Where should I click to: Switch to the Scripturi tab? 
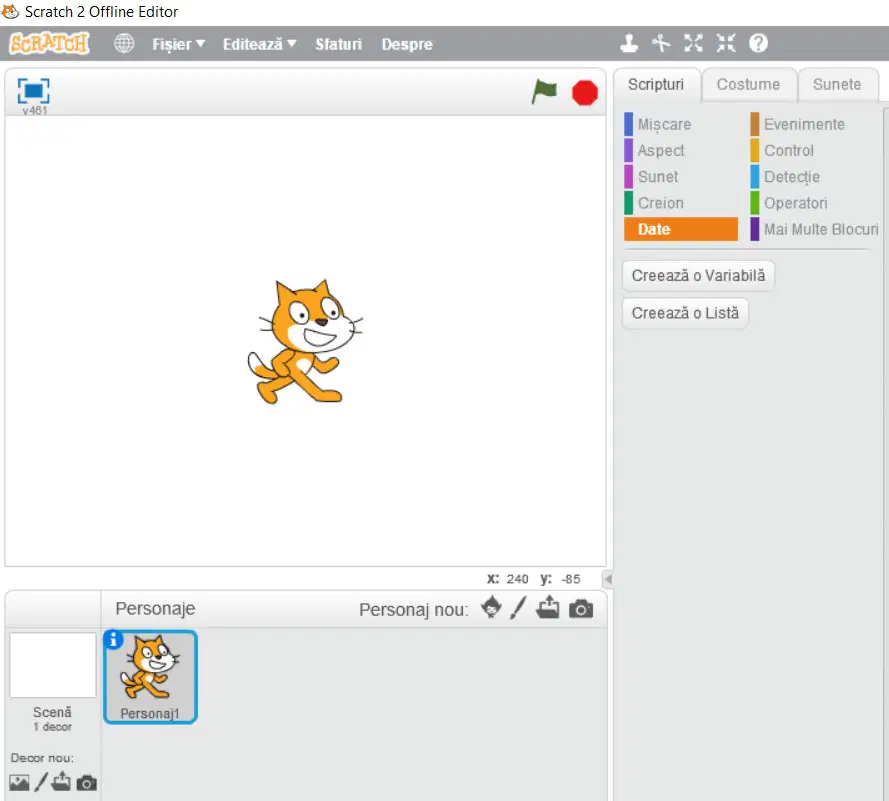pyautogui.click(x=656, y=84)
